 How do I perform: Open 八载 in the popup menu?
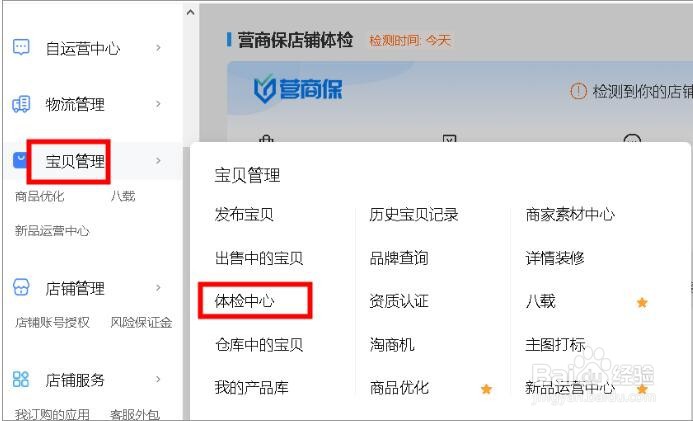tap(540, 301)
